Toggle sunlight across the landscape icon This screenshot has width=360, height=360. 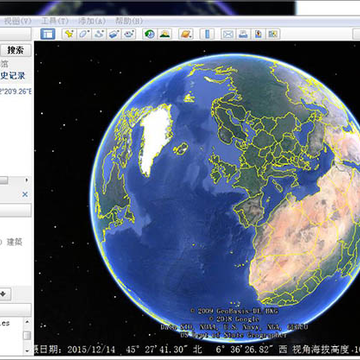tap(165, 34)
